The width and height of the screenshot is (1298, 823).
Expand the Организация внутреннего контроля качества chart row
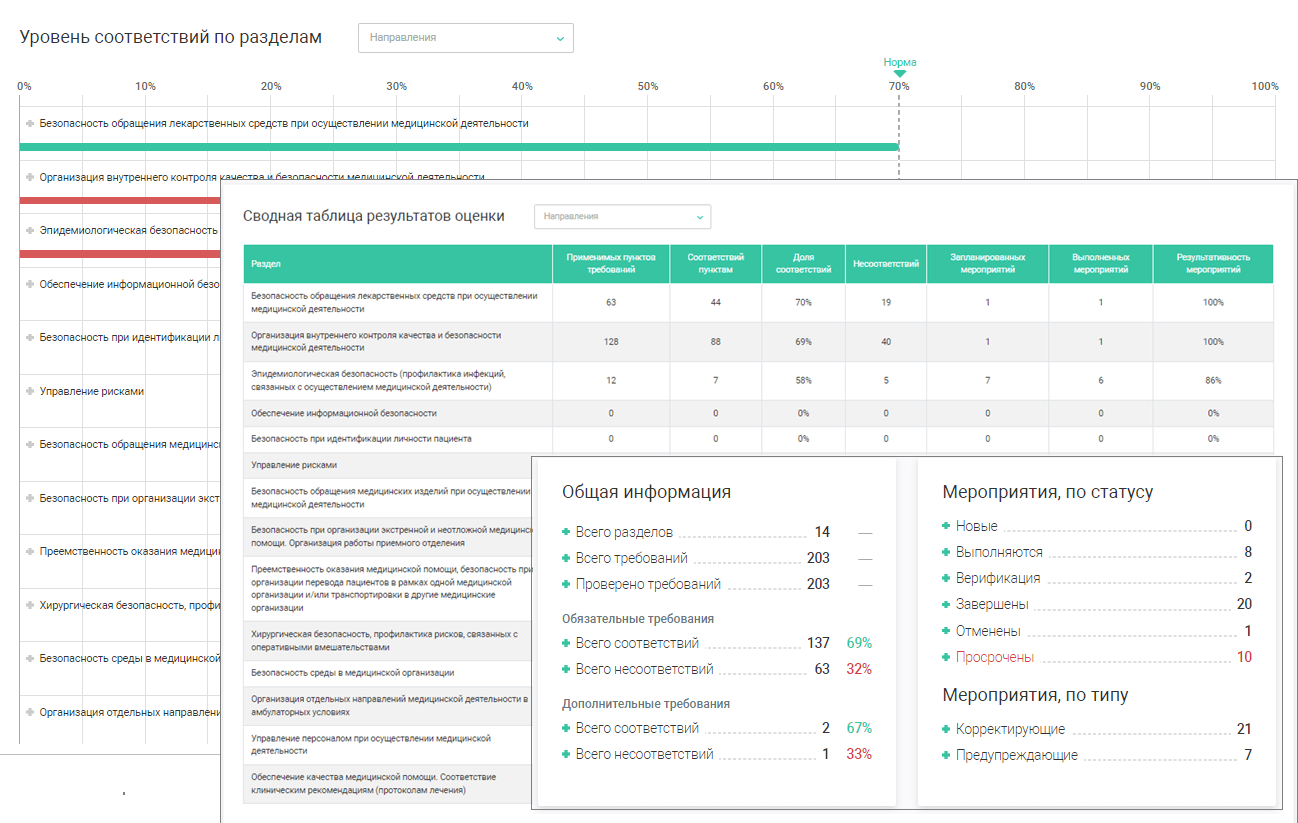(x=30, y=177)
